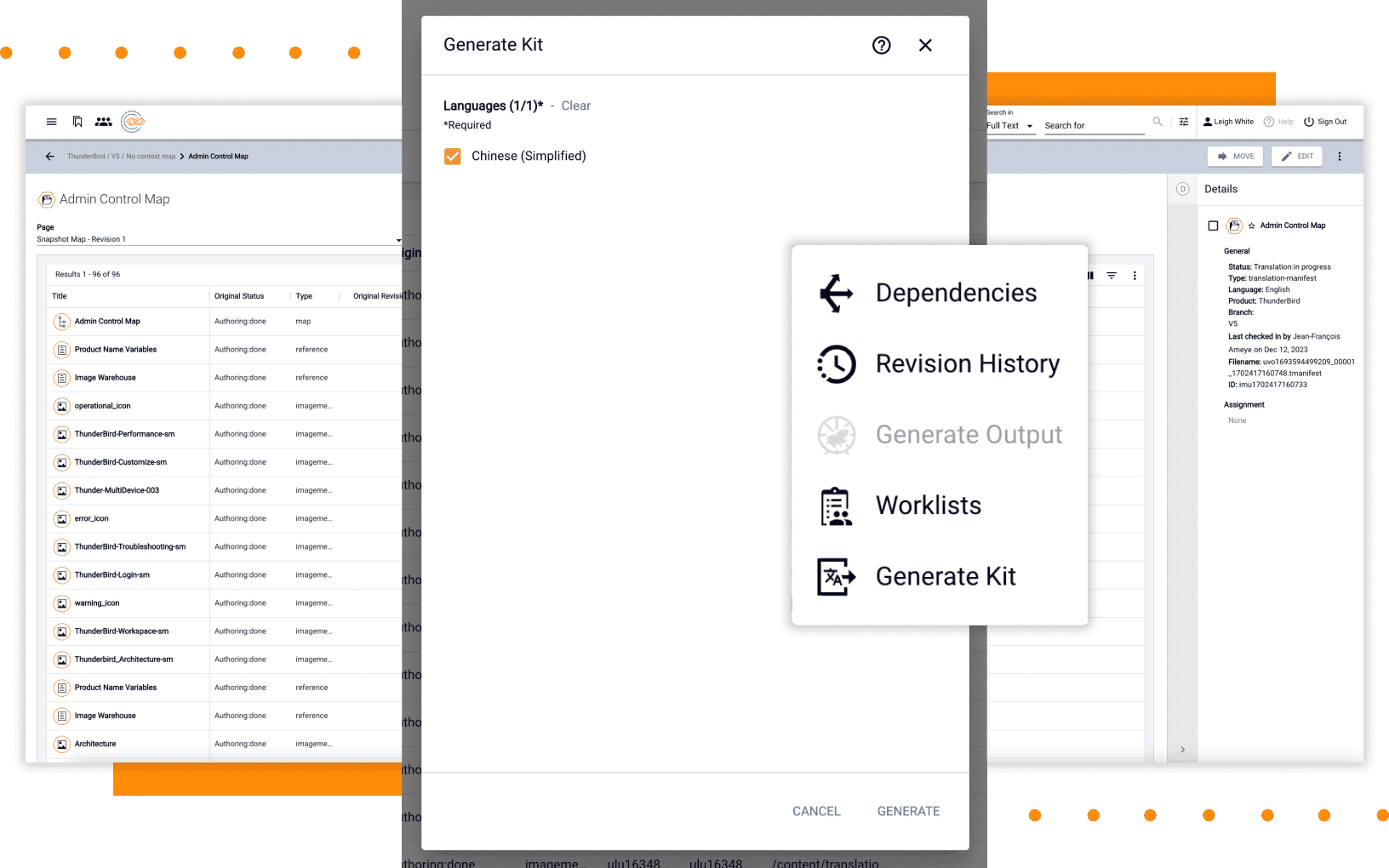Image resolution: width=1389 pixels, height=868 pixels.
Task: Open the Full Text search dropdown
Action: pos(1010,125)
